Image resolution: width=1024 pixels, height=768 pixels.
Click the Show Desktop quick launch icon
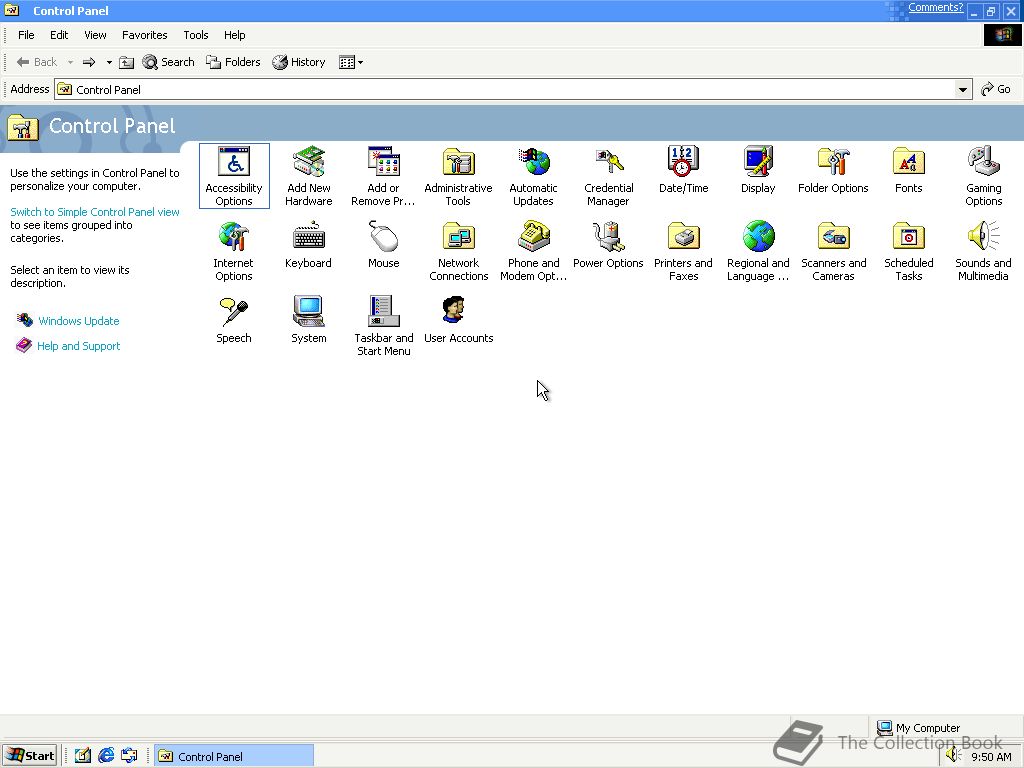(x=82, y=756)
